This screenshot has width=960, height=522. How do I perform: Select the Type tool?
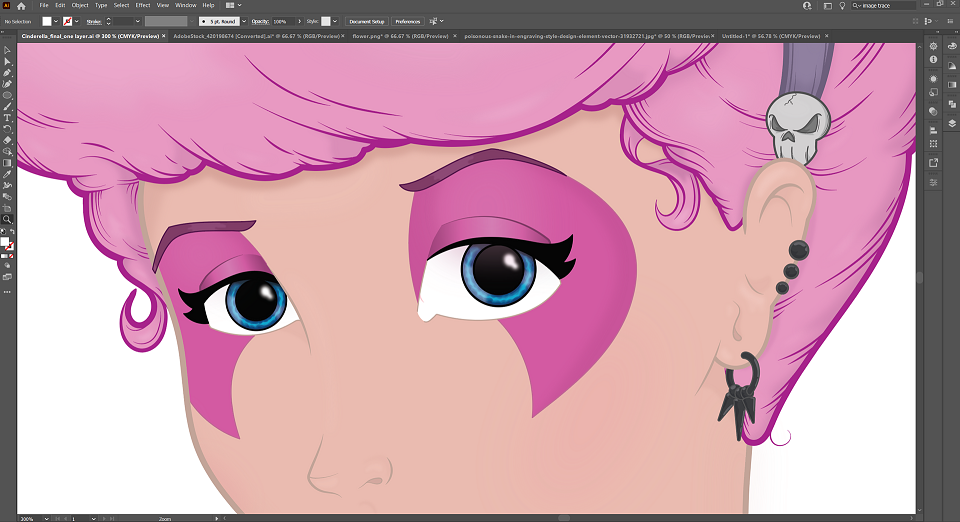[x=7, y=117]
